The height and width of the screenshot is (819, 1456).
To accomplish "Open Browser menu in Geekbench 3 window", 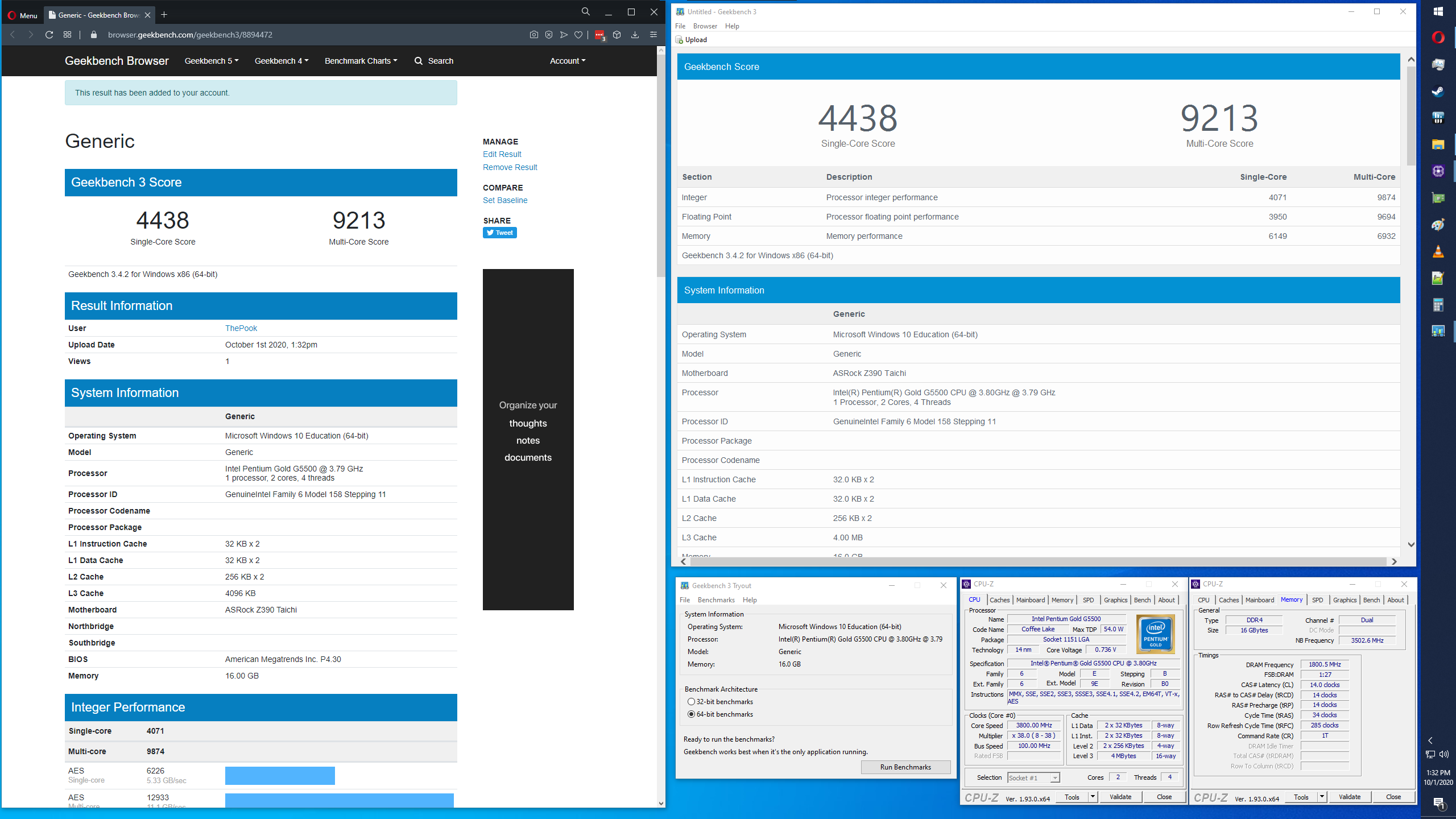I will (705, 26).
